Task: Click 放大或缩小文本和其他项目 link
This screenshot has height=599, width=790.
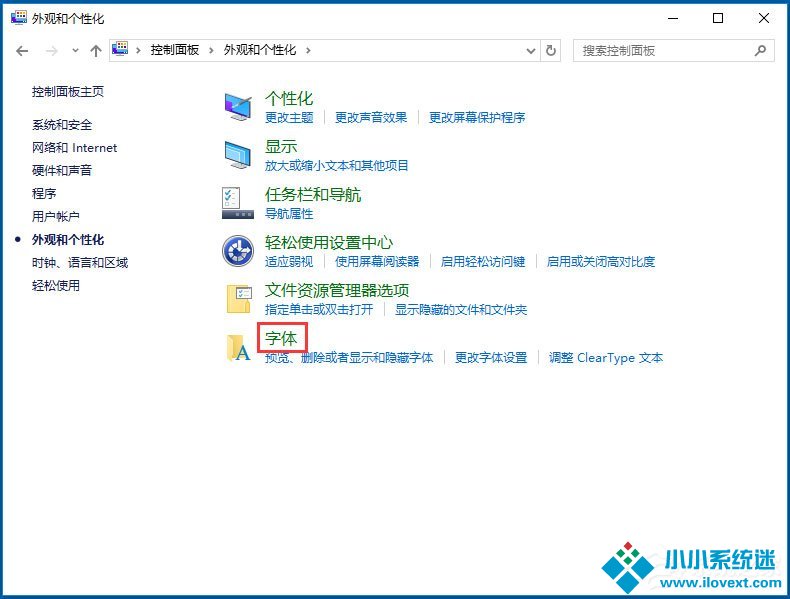Action: [337, 166]
